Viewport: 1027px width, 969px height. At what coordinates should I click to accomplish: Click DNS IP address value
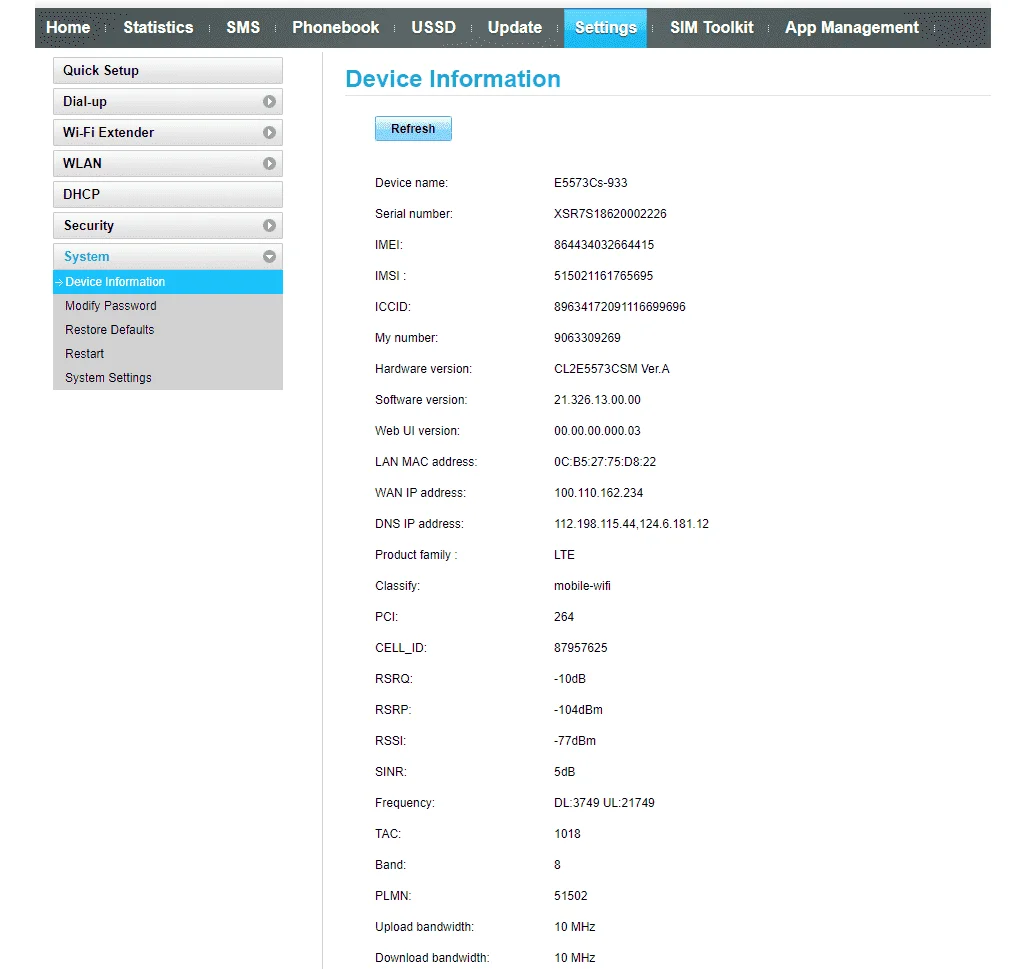(631, 523)
